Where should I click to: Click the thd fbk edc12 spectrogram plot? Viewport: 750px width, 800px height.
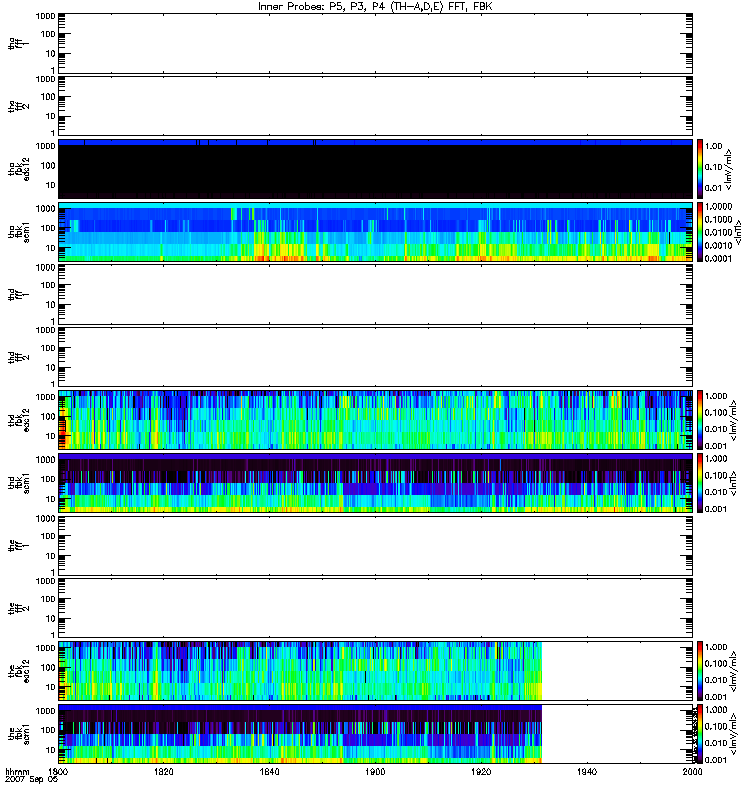[376, 420]
